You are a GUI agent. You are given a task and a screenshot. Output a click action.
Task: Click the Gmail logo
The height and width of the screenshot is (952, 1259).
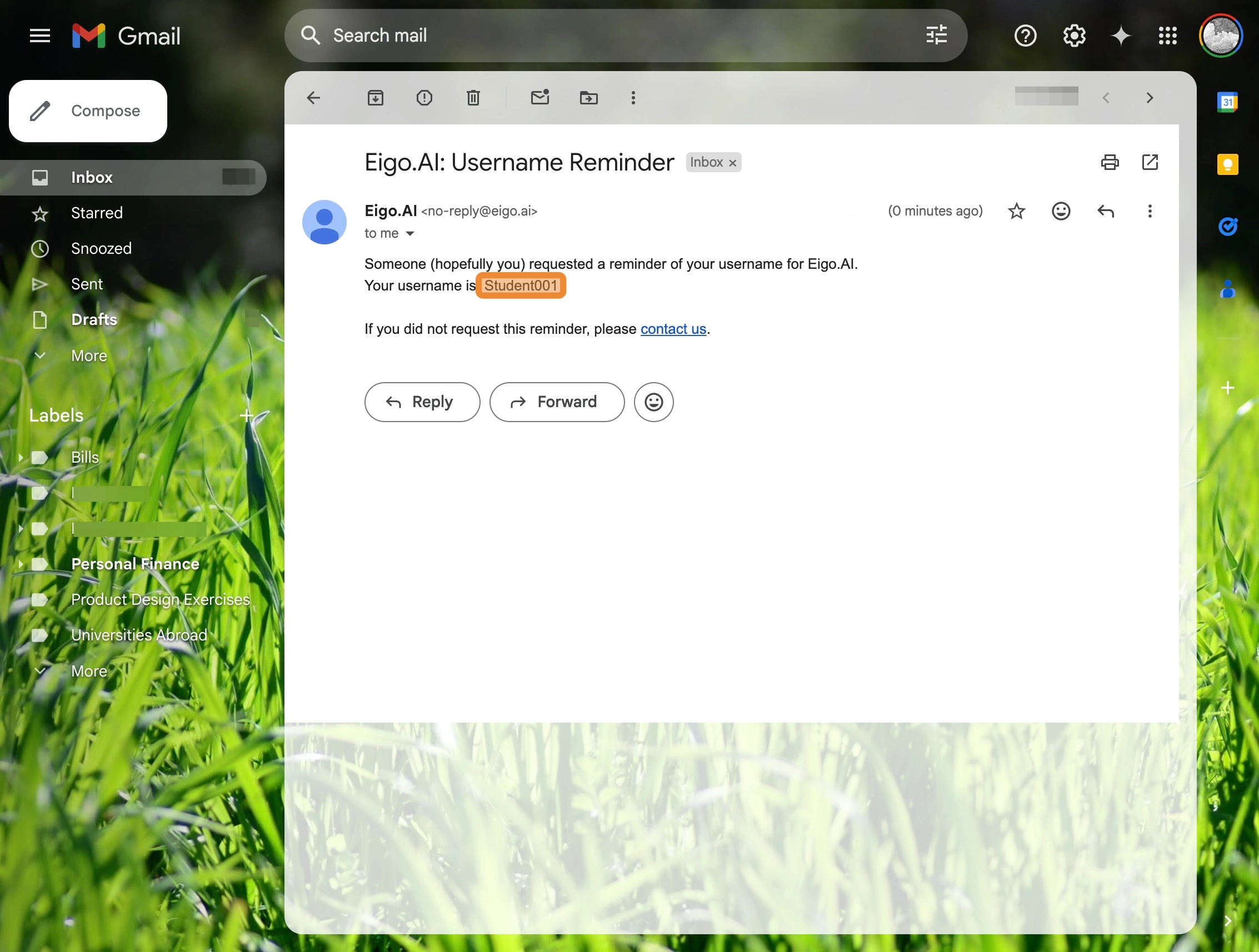pyautogui.click(x=126, y=36)
